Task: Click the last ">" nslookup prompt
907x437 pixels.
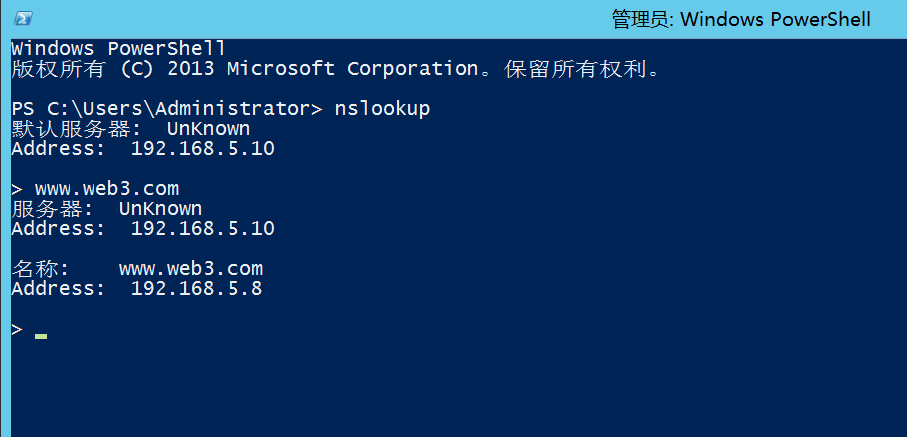Action: pos(17,329)
